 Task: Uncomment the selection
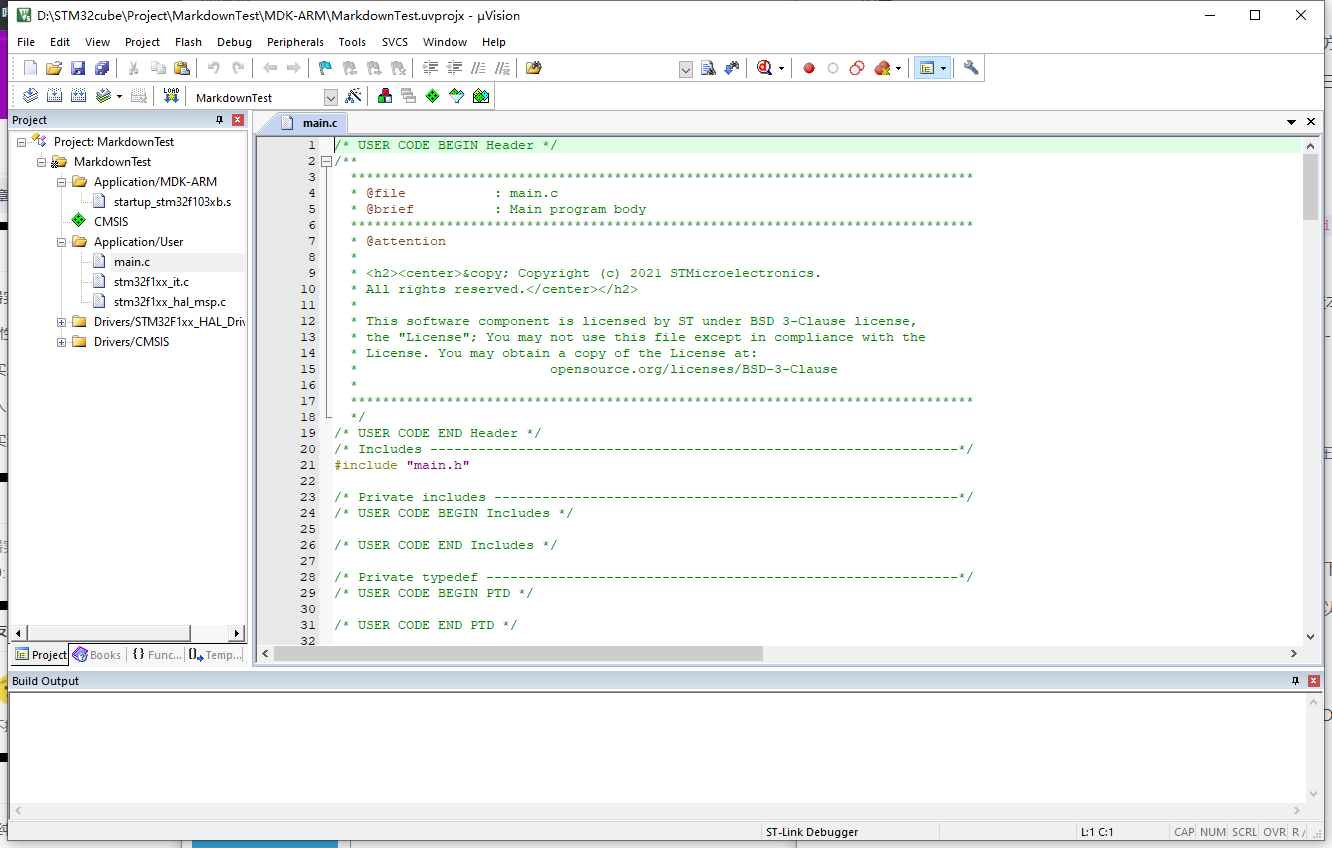click(503, 68)
